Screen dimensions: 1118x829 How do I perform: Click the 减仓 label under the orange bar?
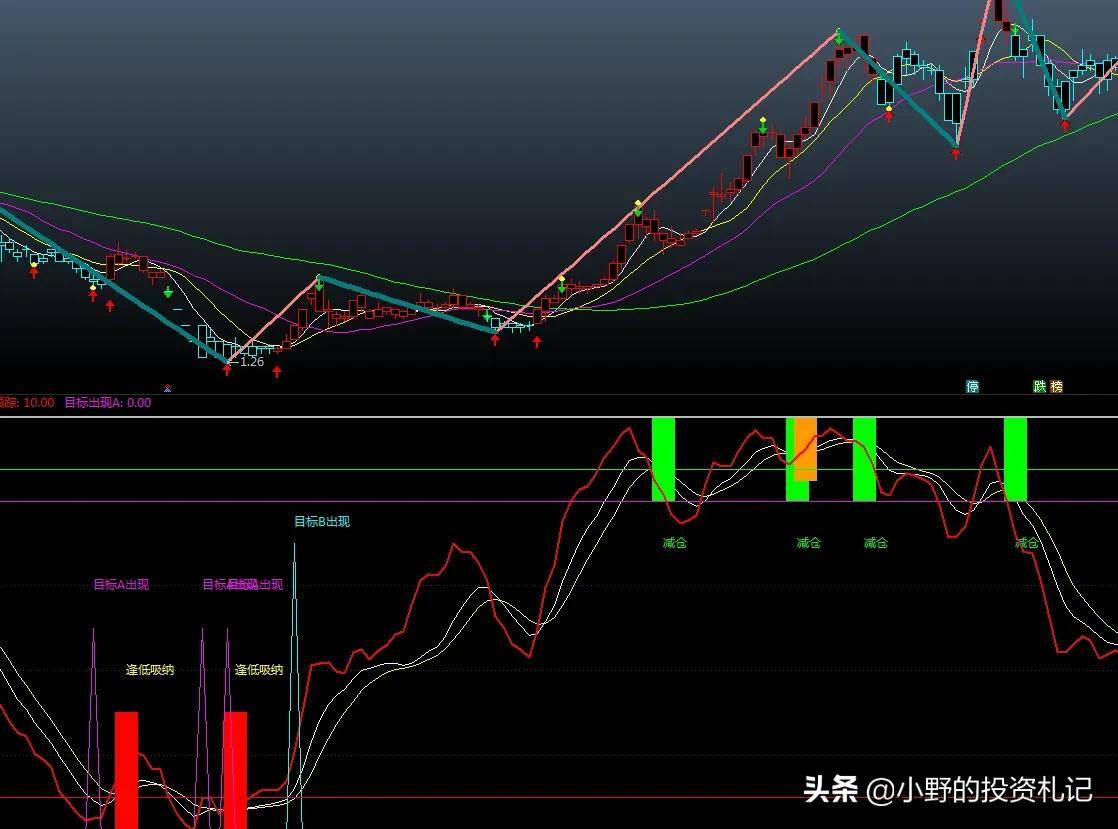click(x=809, y=543)
